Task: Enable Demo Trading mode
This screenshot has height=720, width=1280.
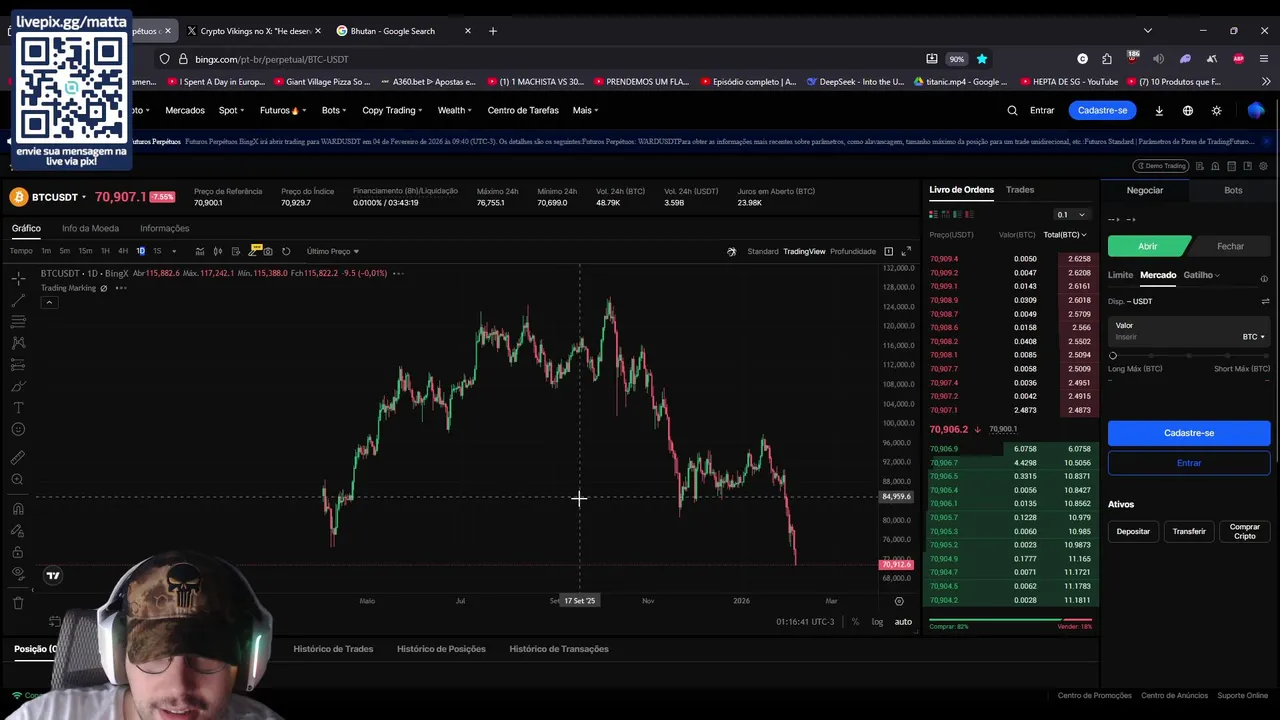Action: pyautogui.click(x=1161, y=166)
